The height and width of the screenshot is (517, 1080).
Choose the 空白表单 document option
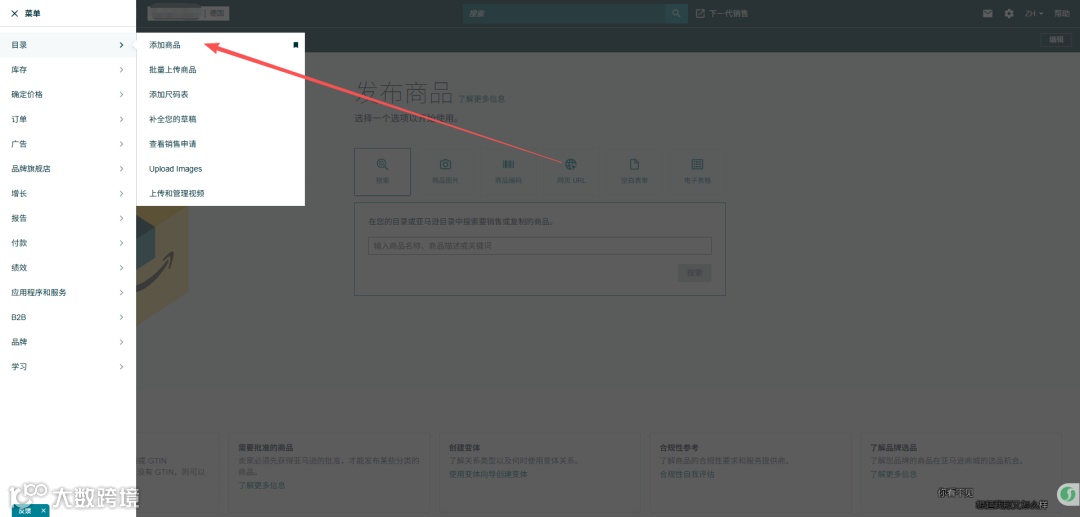634,171
